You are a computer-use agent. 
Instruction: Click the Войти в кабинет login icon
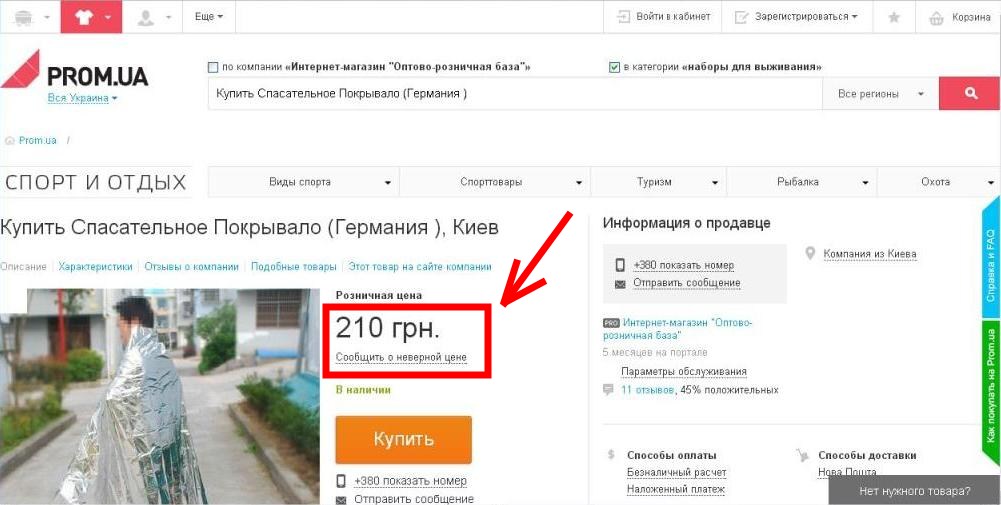[623, 17]
